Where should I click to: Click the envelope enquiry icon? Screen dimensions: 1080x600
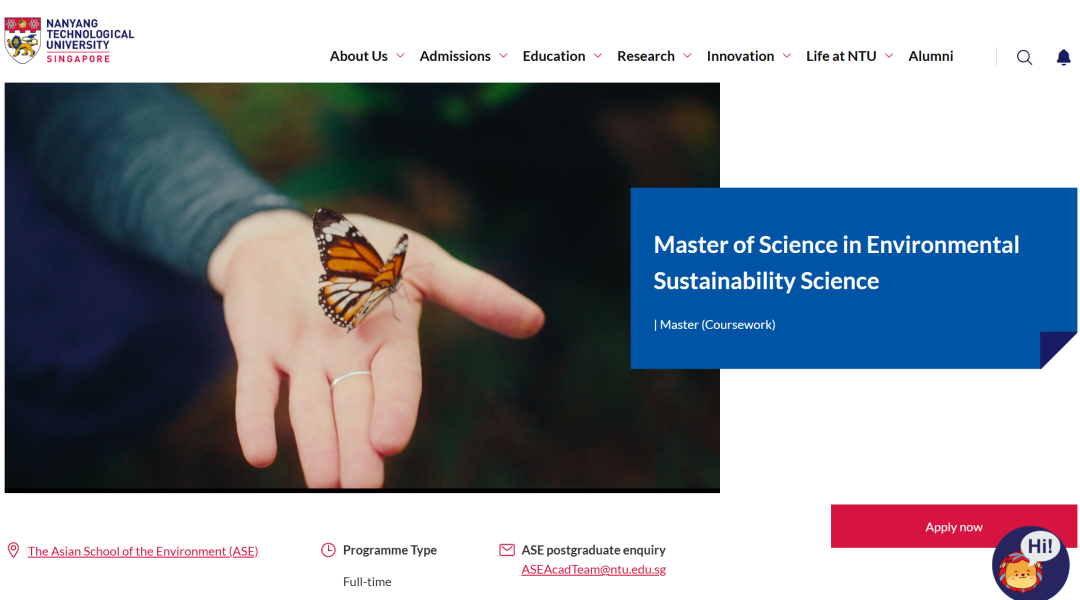coord(506,550)
